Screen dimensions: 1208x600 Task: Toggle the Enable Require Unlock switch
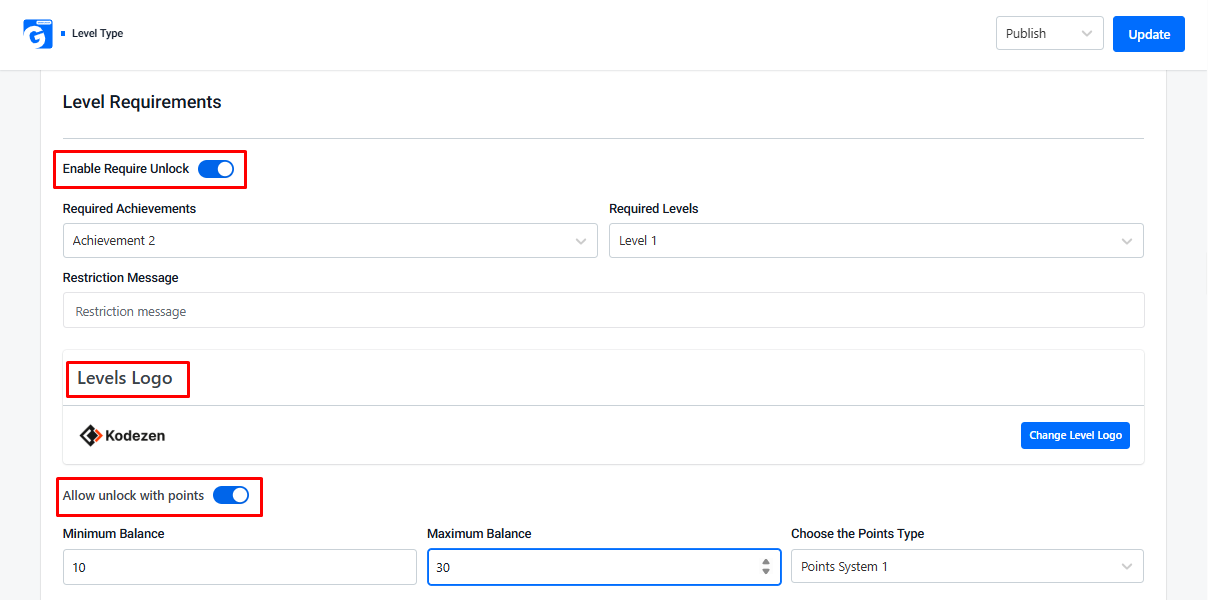[x=216, y=169]
